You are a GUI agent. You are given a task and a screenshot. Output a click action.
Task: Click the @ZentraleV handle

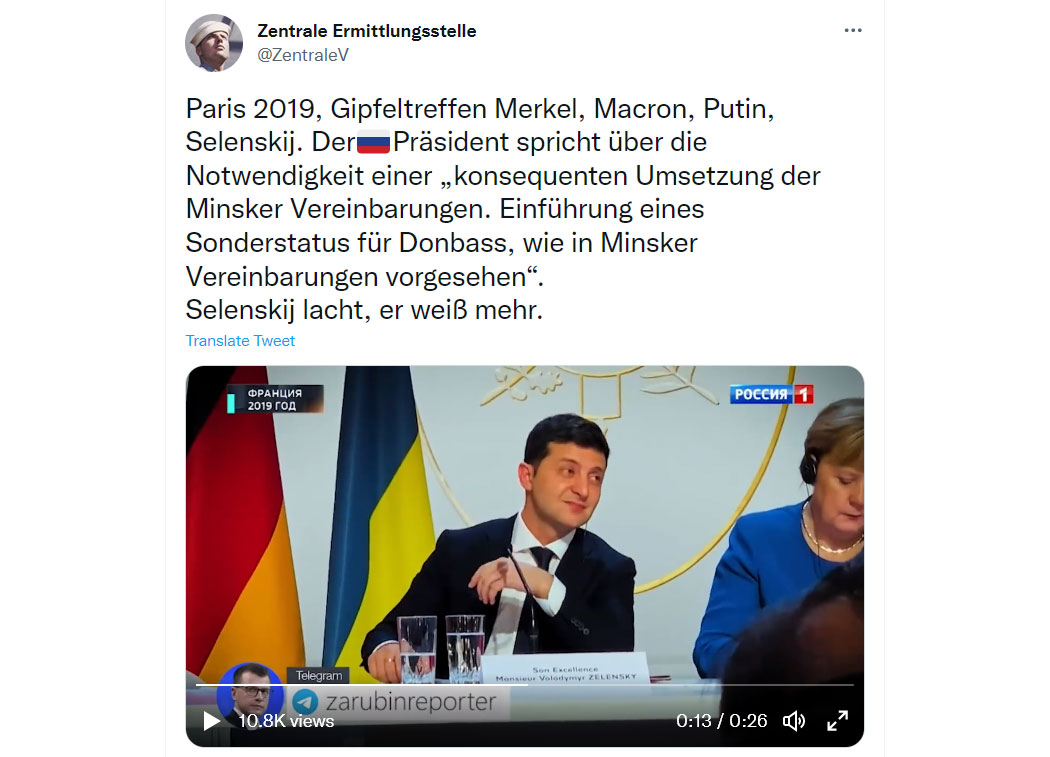[303, 55]
